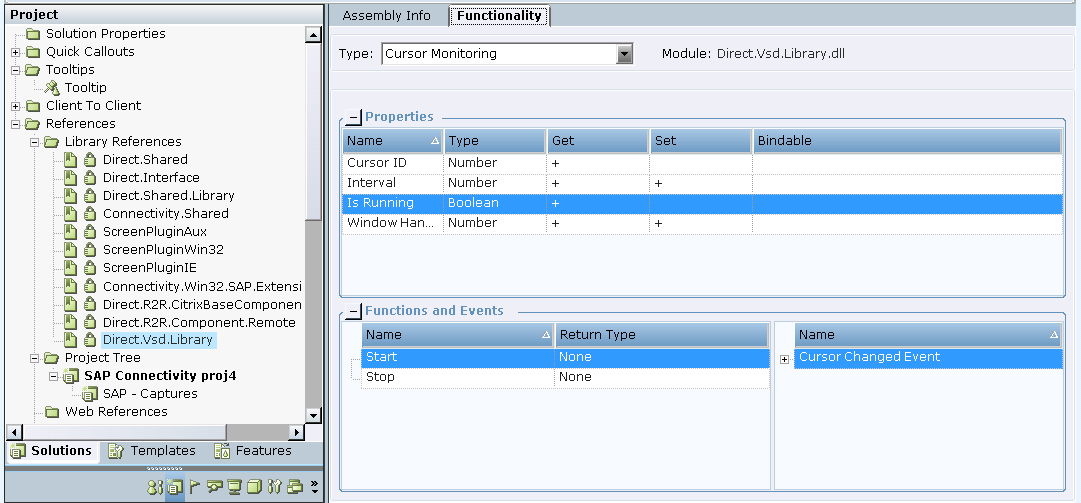Click the horizontal scrollbar left arrow
This screenshot has height=503, width=1081.
pyautogui.click(x=13, y=433)
